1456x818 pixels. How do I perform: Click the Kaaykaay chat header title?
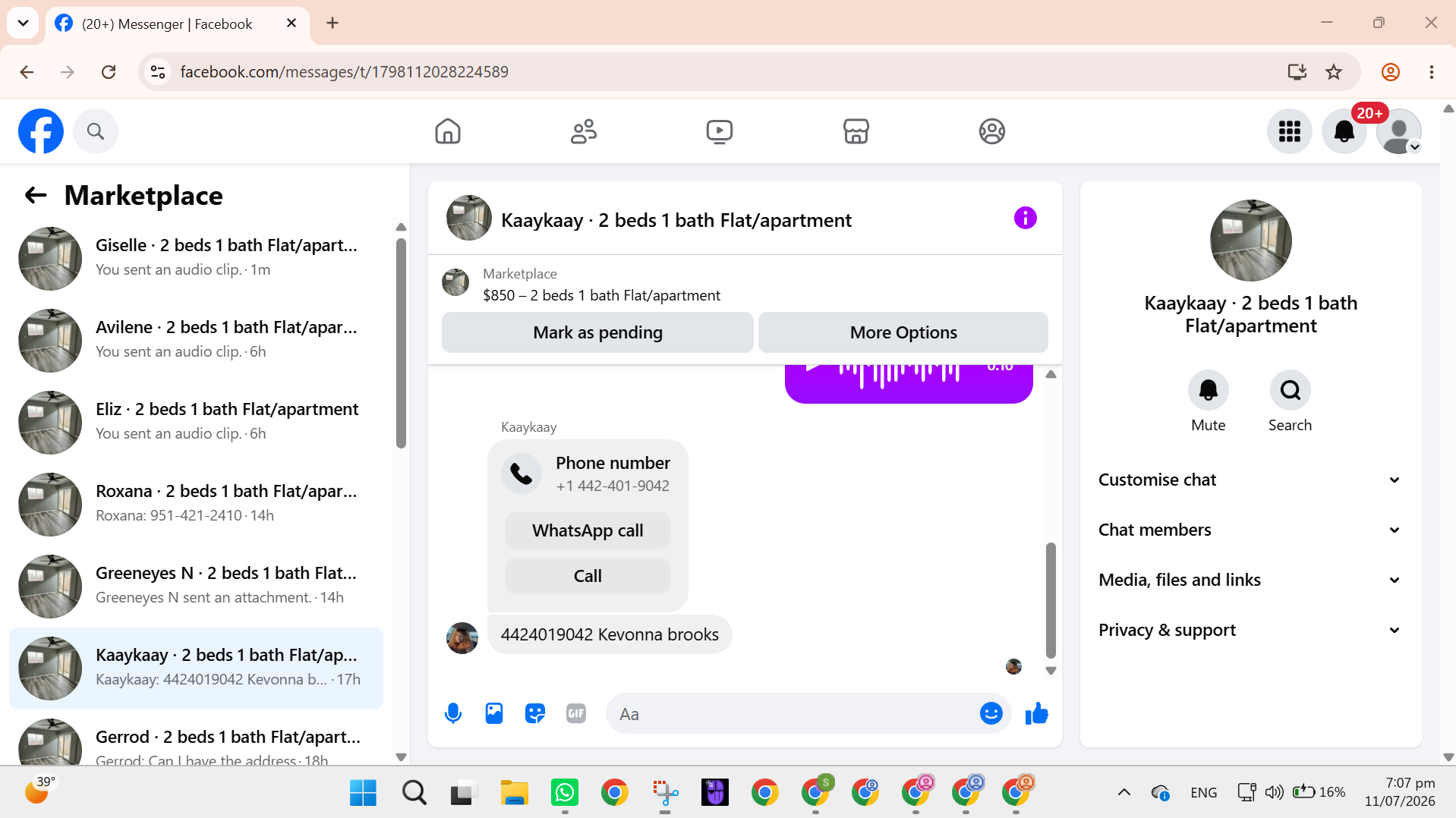coord(676,220)
